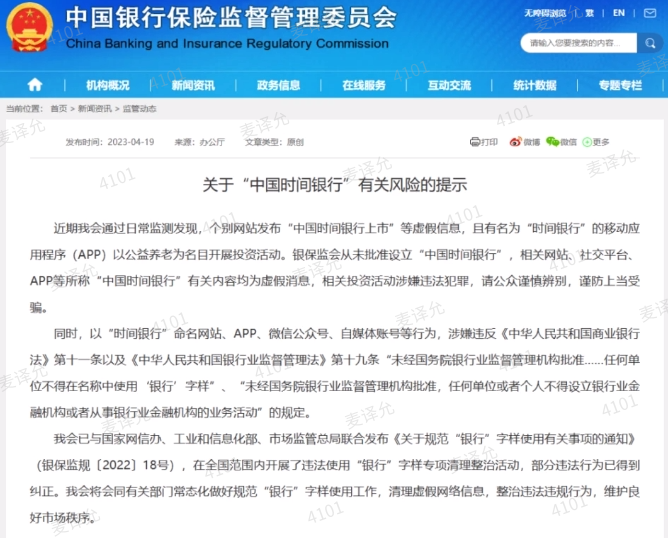Switch to traditional Chinese 繁 link

[x=590, y=13]
